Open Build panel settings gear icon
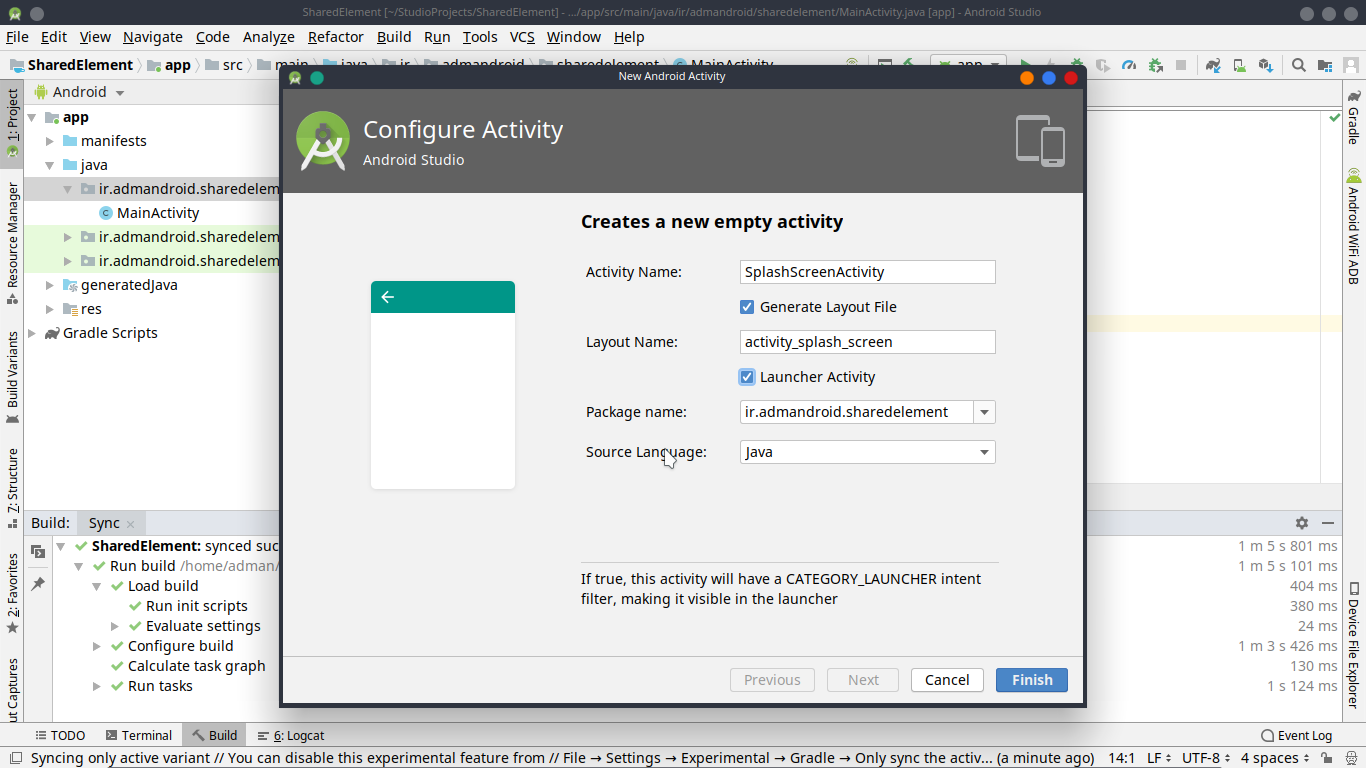This screenshot has height=768, width=1366. (1301, 523)
